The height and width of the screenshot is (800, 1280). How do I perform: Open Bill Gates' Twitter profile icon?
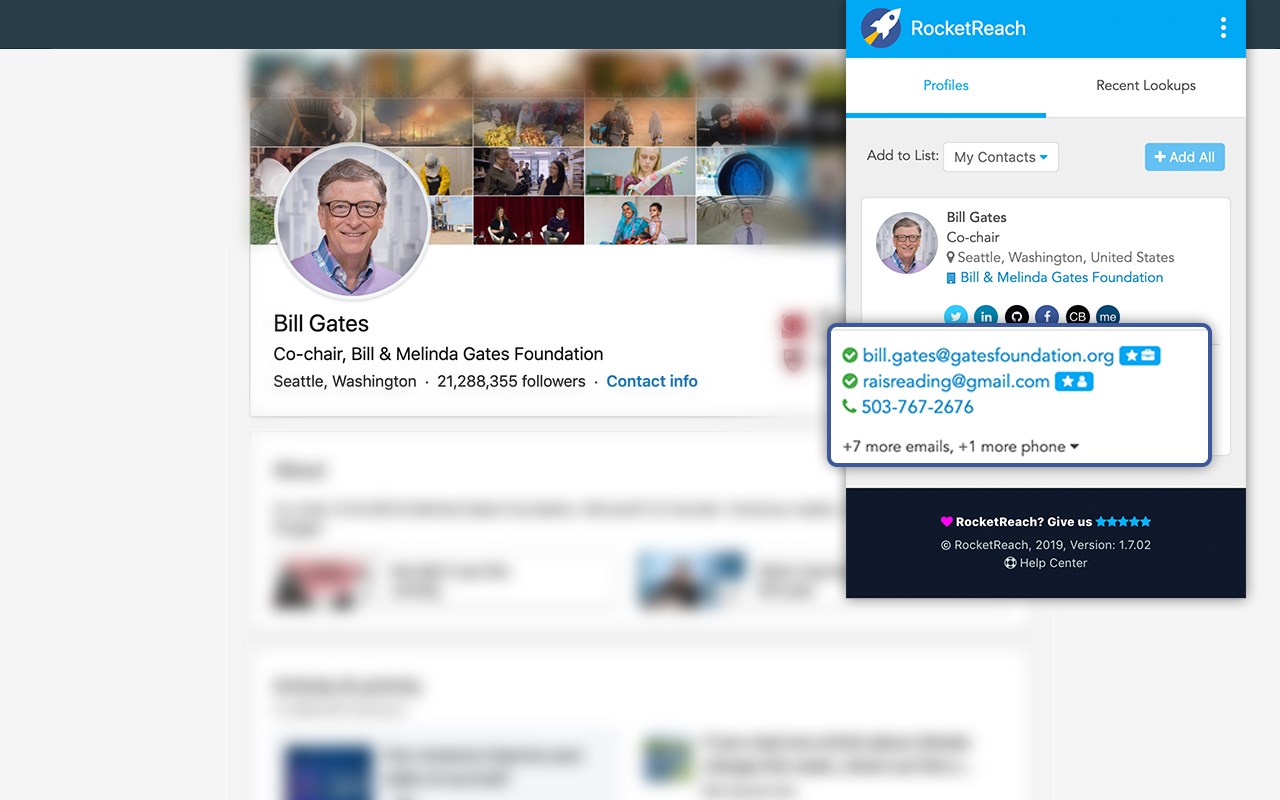(956, 316)
